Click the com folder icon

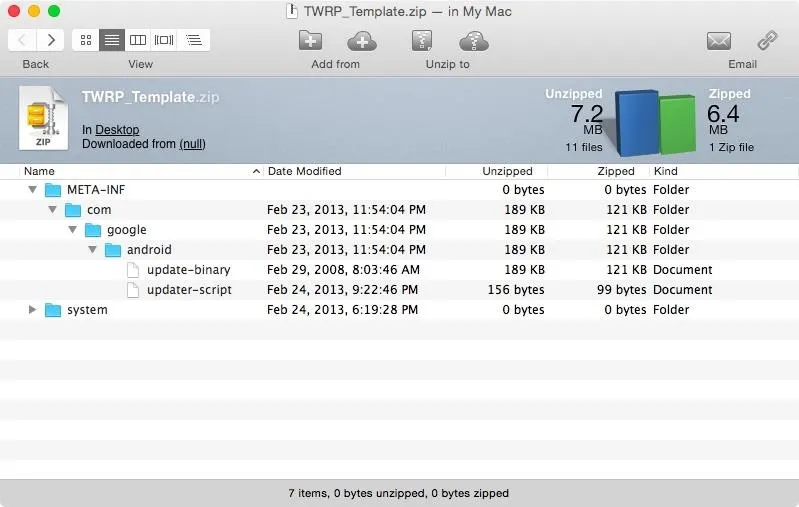click(73, 210)
